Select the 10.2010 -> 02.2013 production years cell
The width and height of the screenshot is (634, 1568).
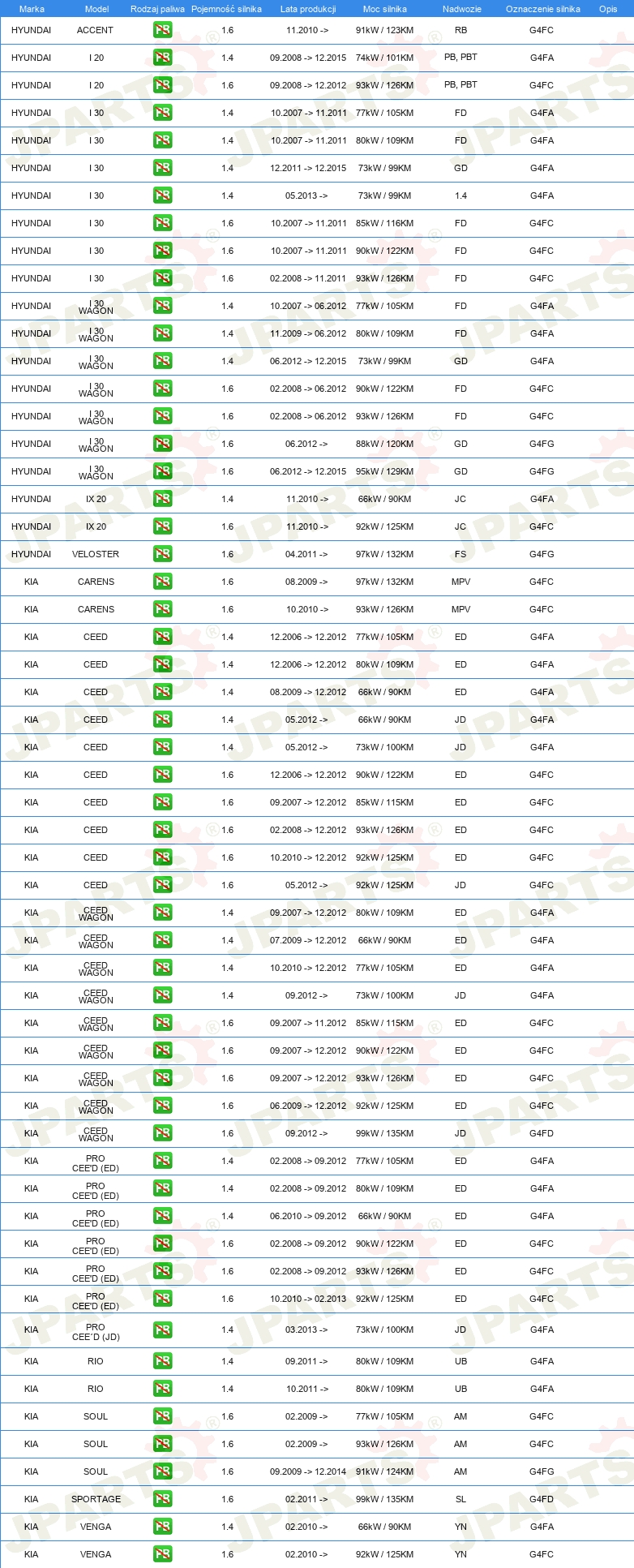coord(308,1299)
